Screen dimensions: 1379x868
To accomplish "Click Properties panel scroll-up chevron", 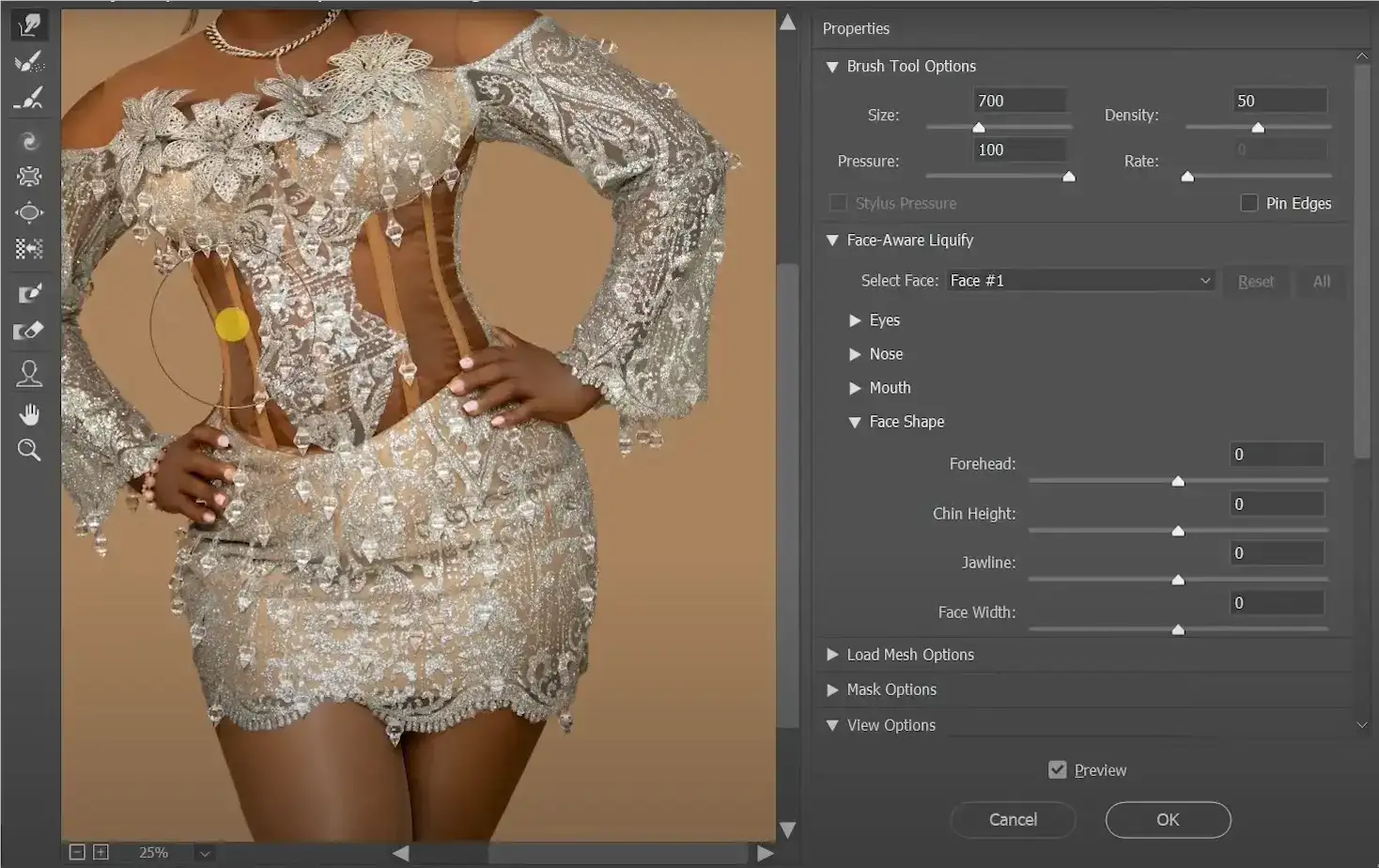I will (x=1362, y=56).
